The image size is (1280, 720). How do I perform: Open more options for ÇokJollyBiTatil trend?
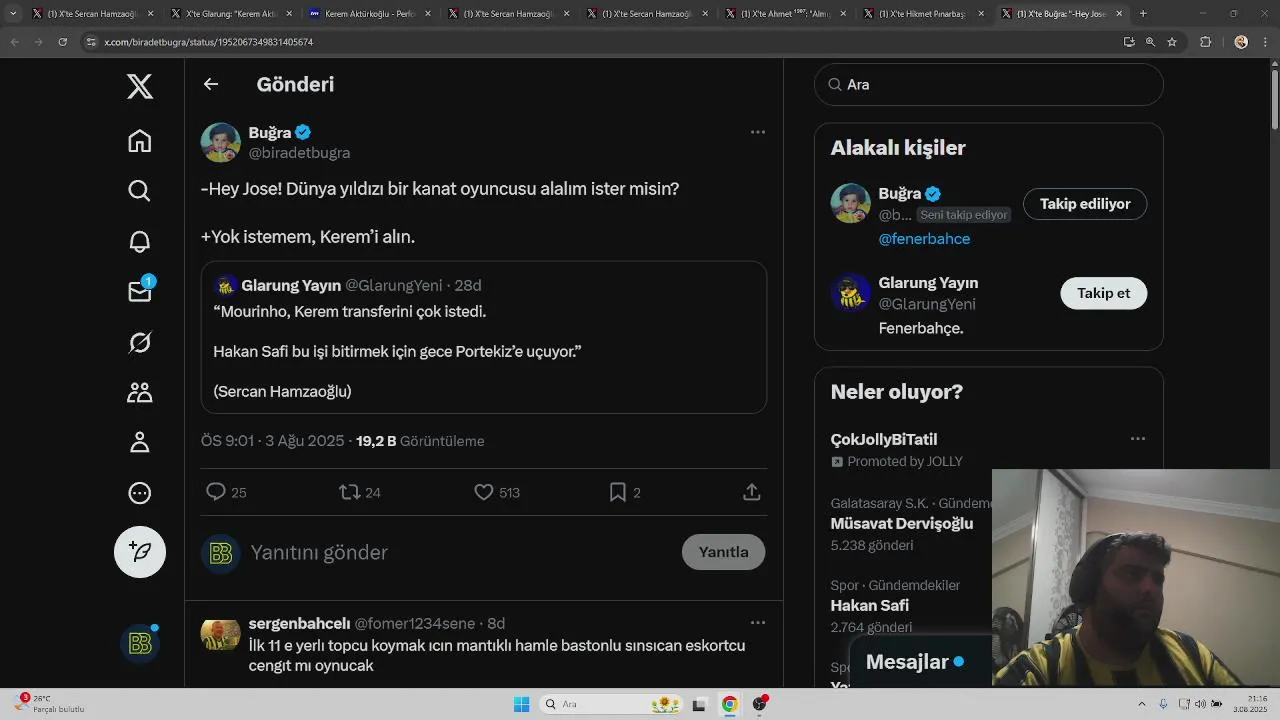[x=1138, y=439]
